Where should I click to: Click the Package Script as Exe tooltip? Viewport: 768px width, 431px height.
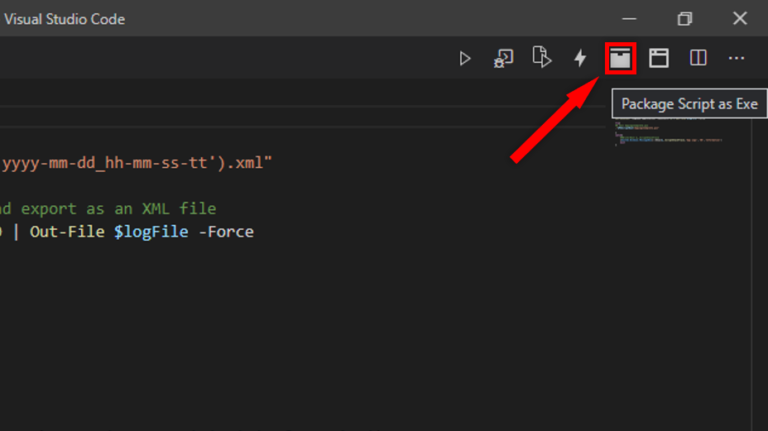(689, 104)
